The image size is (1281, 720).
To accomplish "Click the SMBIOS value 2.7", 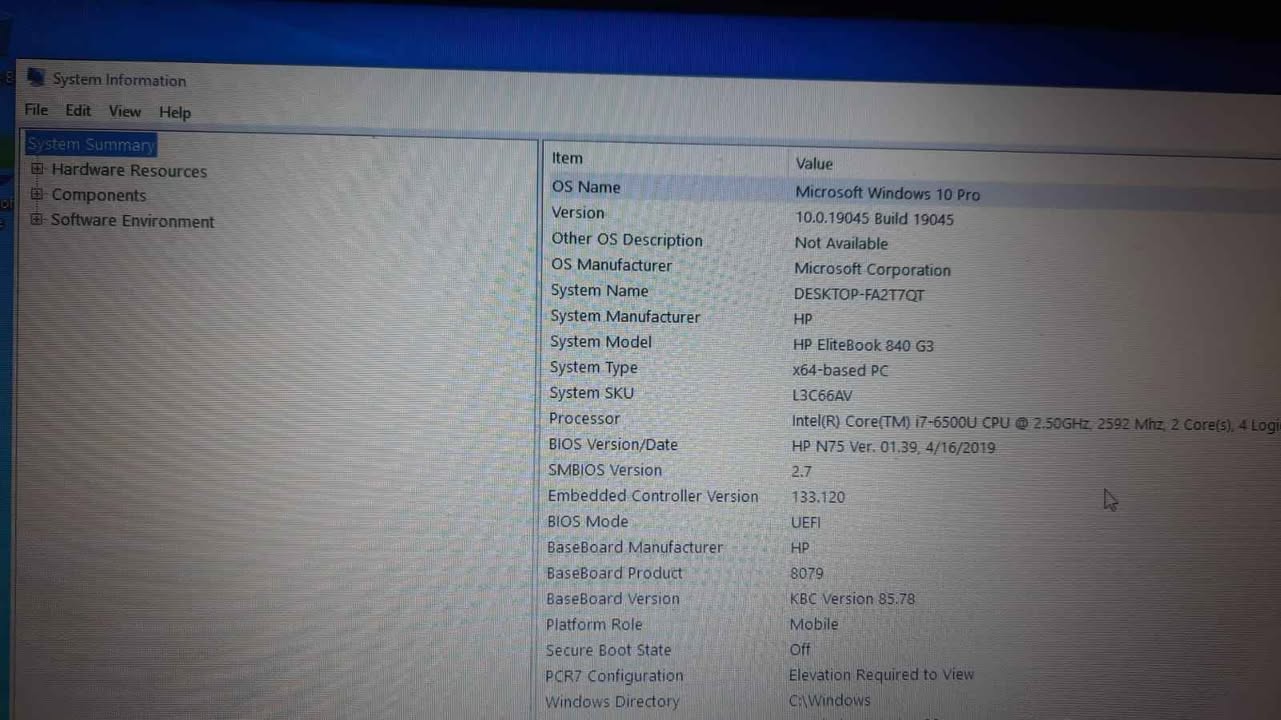I will click(x=801, y=472).
